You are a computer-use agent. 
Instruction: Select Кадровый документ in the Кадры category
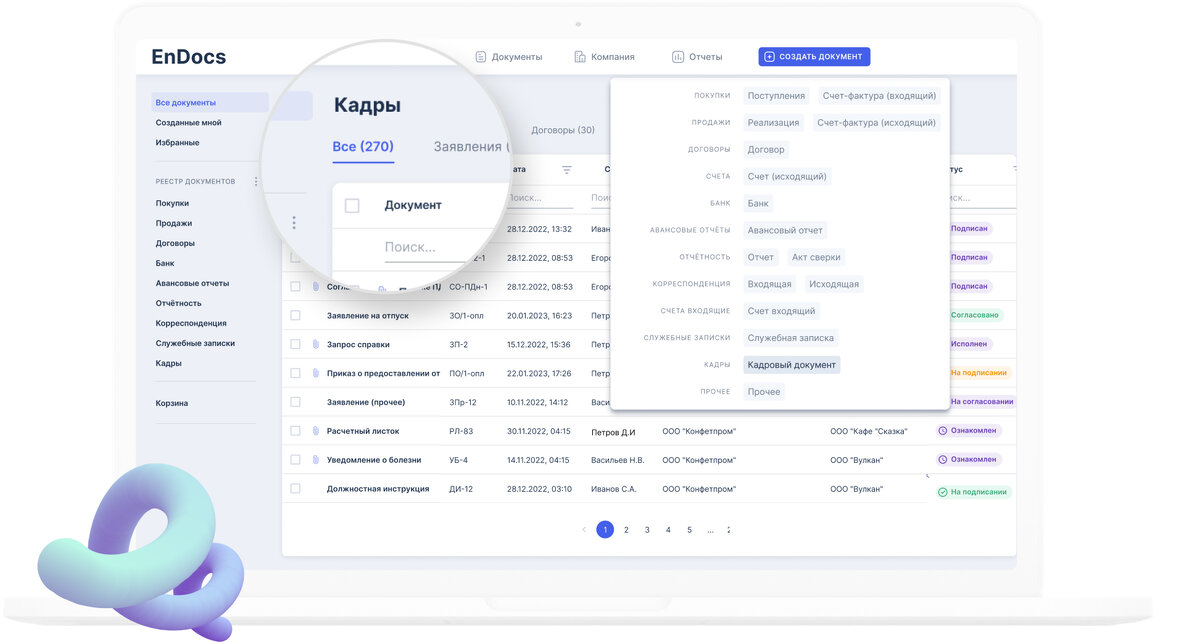point(790,364)
